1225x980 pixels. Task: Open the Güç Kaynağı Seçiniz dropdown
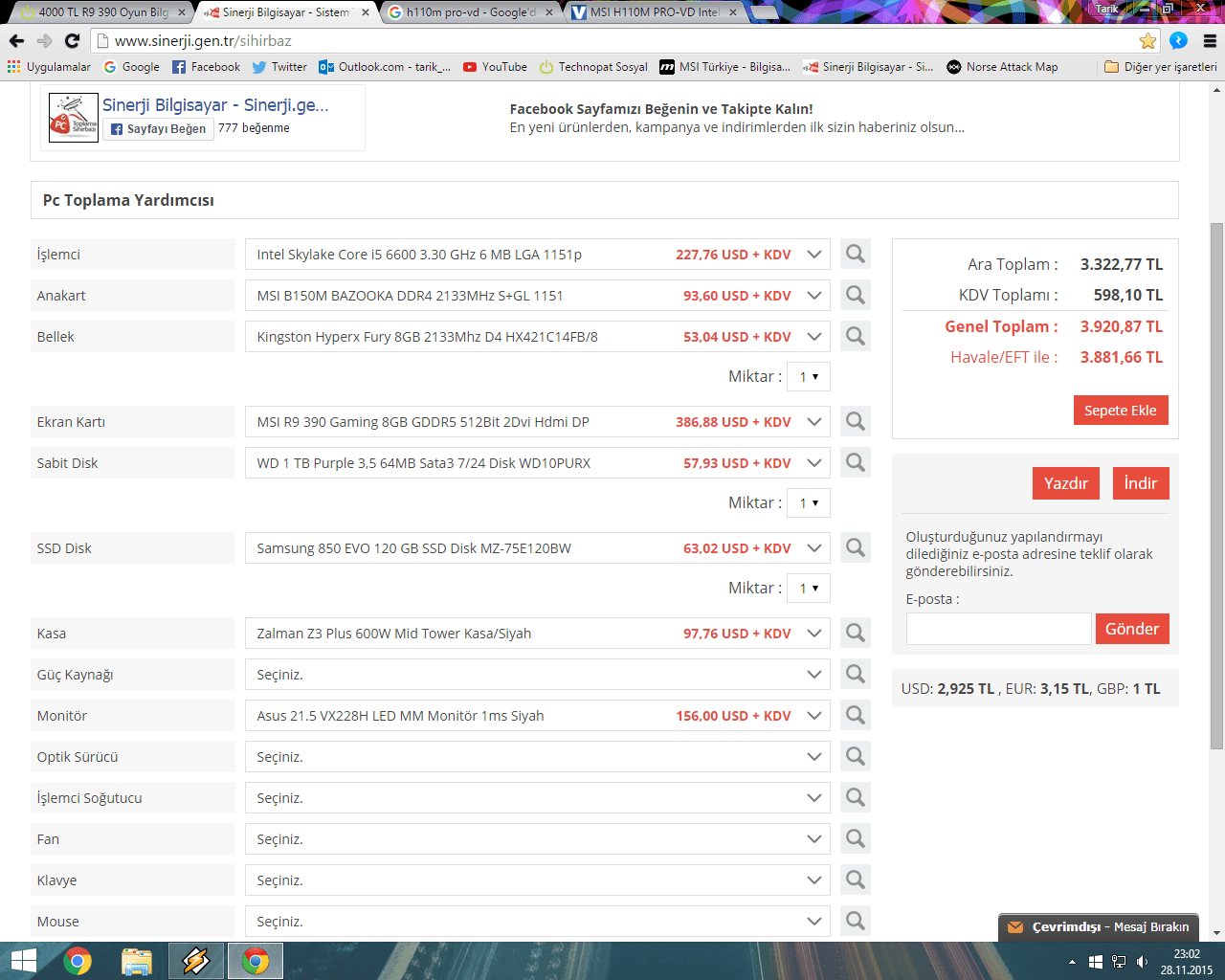(538, 674)
